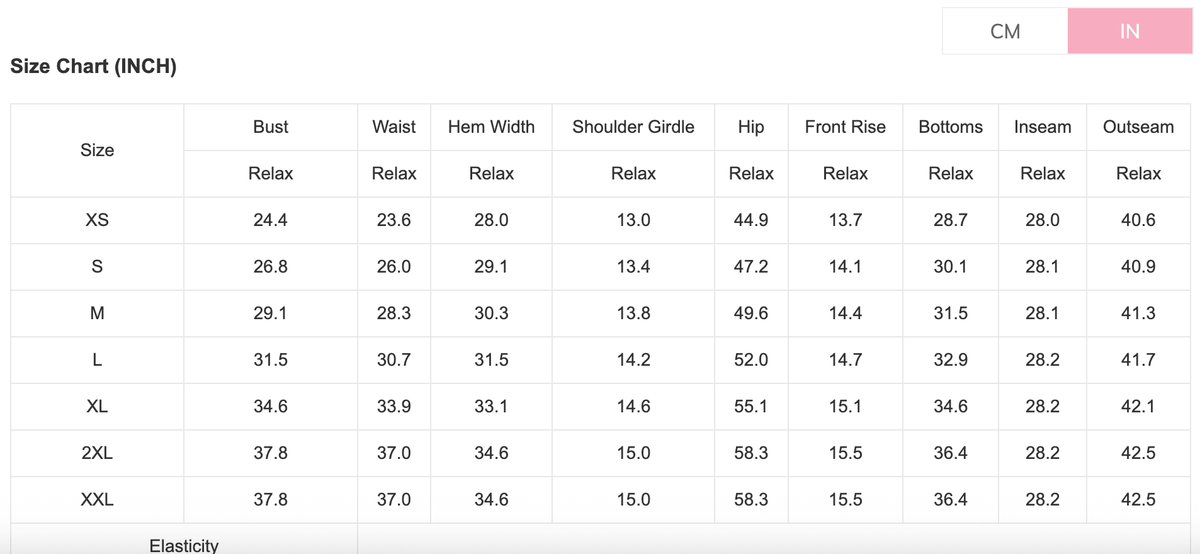The width and height of the screenshot is (1200, 554).
Task: Select the XS size row label
Action: (97, 220)
